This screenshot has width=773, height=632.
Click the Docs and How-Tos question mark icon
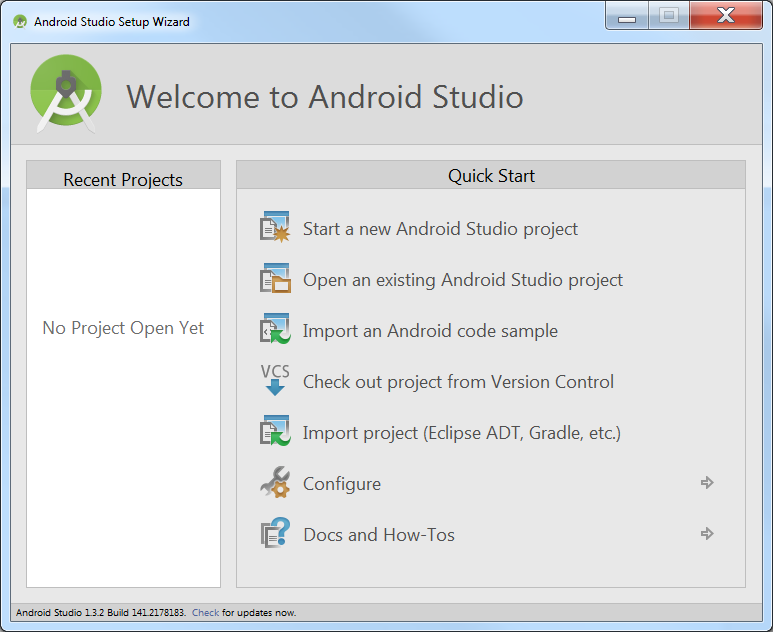pos(275,533)
